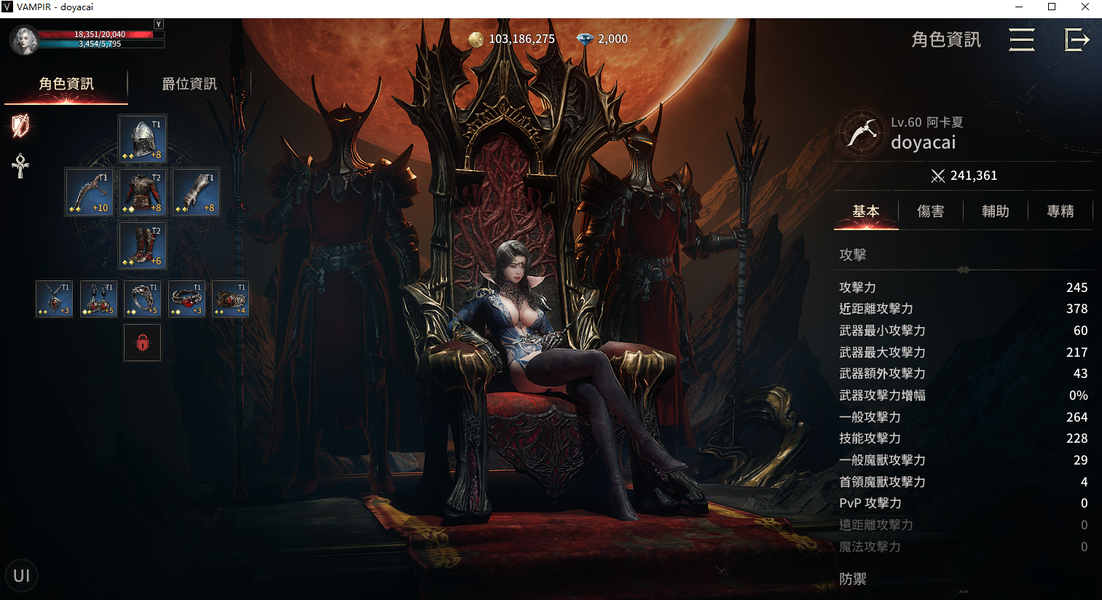
Task: Click the gold coin currency icon
Action: (476, 39)
